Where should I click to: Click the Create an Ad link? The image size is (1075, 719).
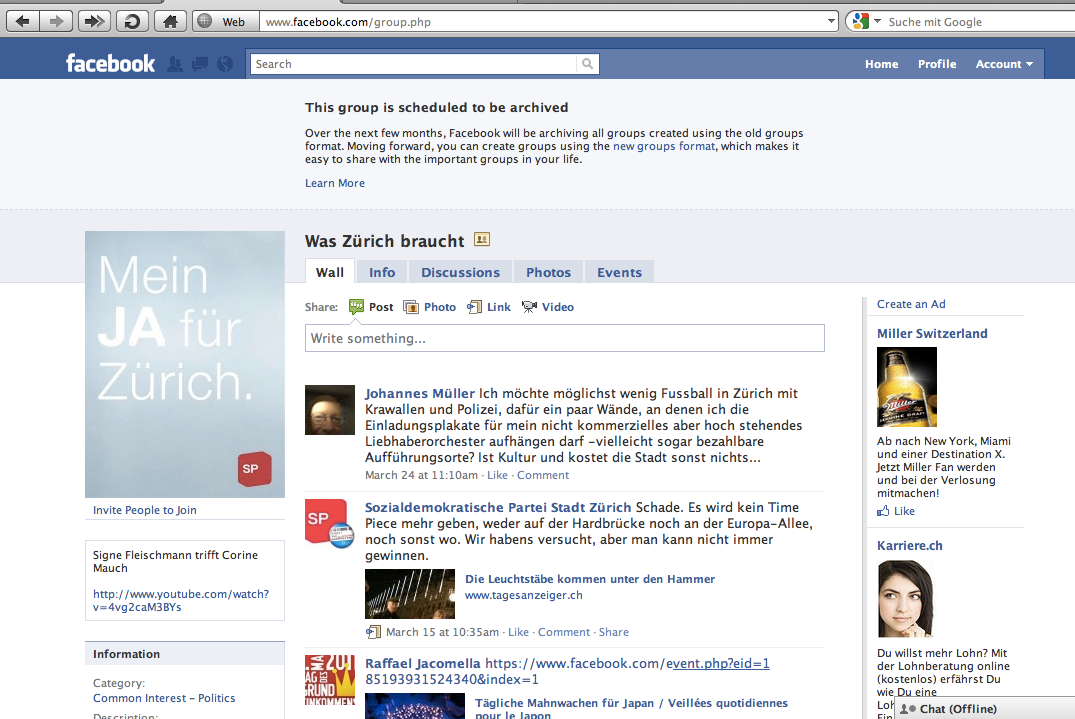tap(911, 304)
